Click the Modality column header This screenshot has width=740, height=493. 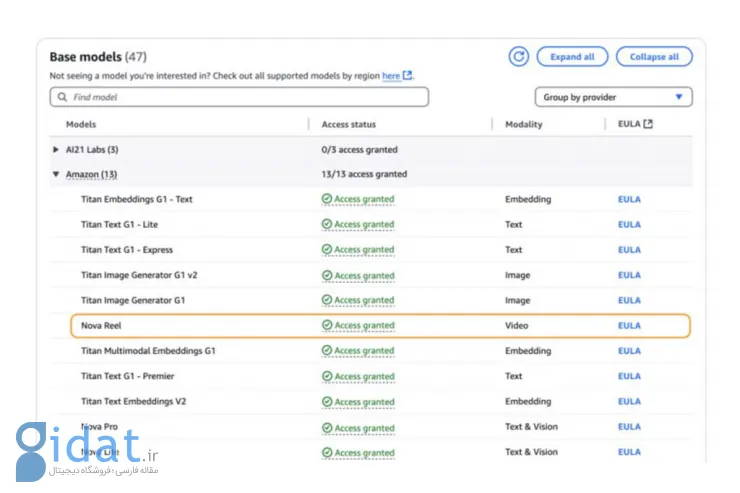click(x=523, y=124)
